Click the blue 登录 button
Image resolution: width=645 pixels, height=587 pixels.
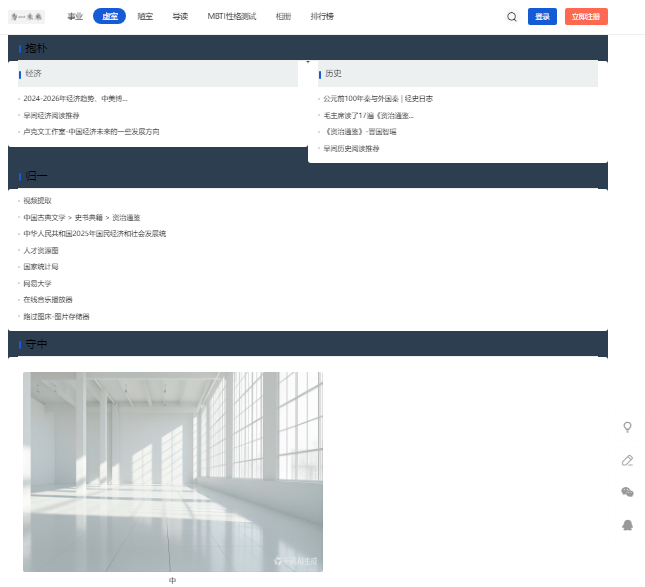click(x=542, y=16)
